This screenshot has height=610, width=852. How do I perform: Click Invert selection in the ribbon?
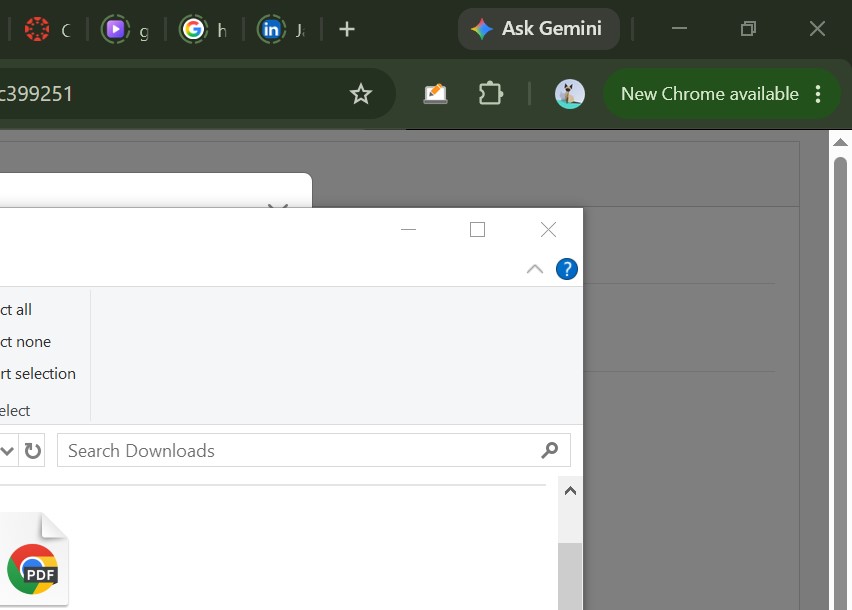[x=38, y=374]
